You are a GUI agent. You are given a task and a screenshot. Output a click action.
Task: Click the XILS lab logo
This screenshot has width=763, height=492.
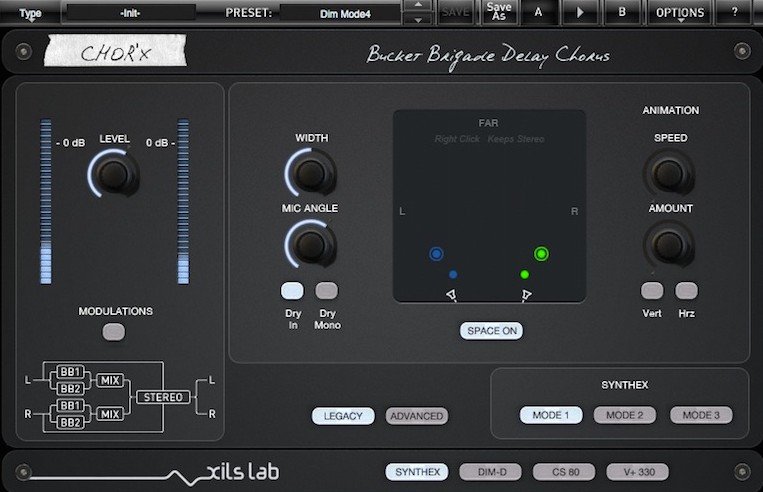pyautogui.click(x=242, y=471)
